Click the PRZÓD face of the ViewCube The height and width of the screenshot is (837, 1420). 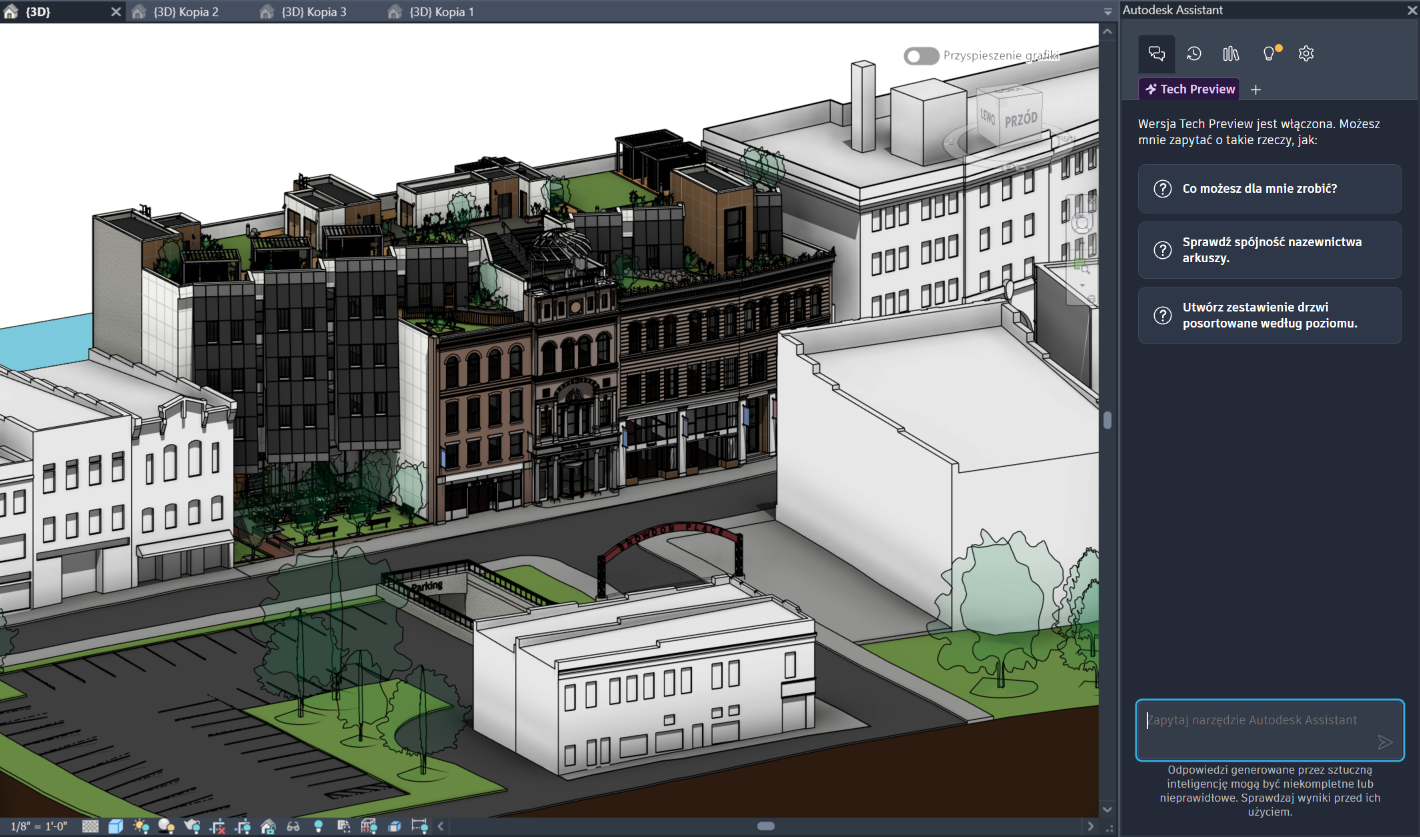pyautogui.click(x=1022, y=118)
